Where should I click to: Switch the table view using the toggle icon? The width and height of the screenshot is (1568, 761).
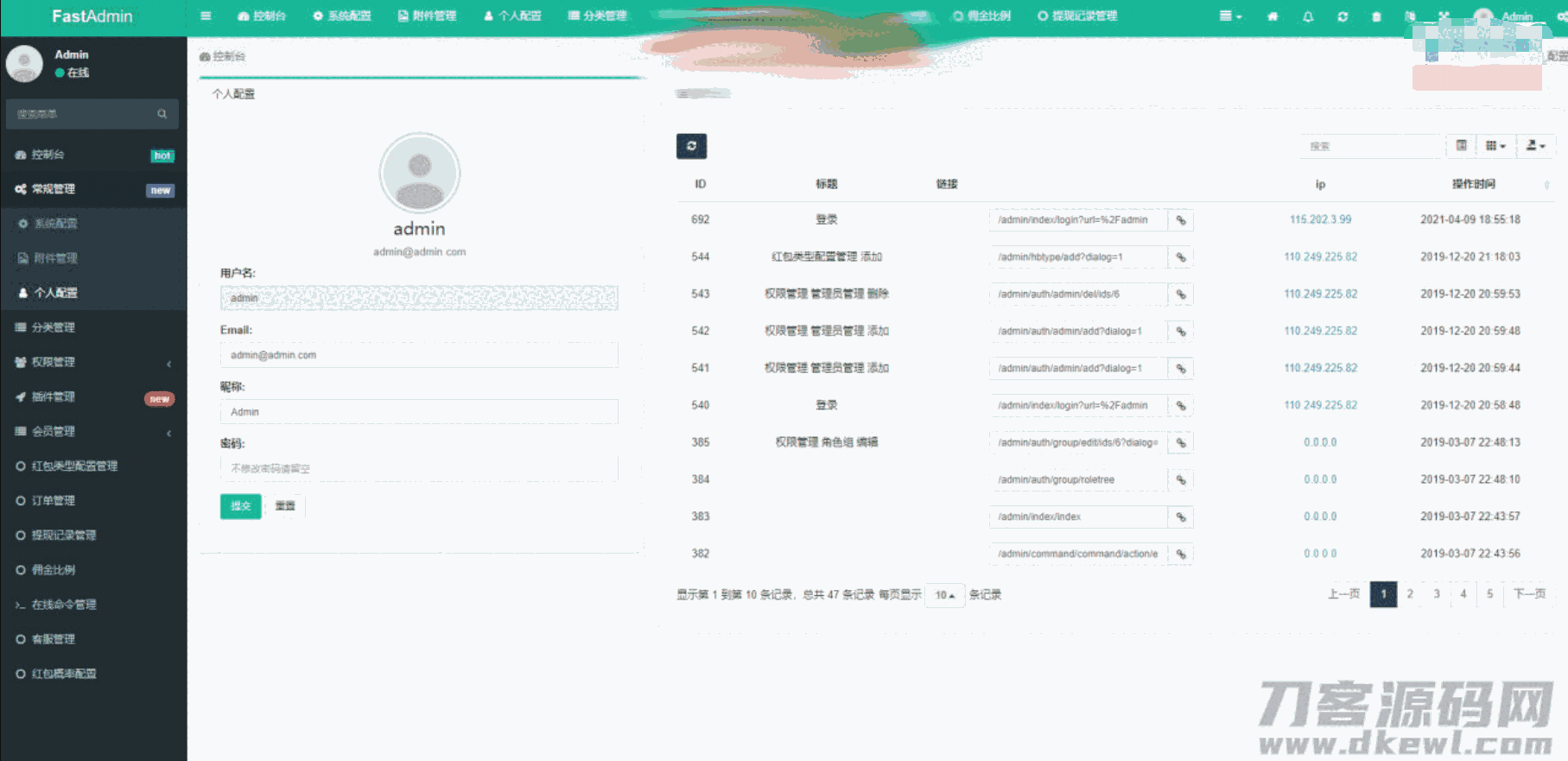tap(1461, 146)
